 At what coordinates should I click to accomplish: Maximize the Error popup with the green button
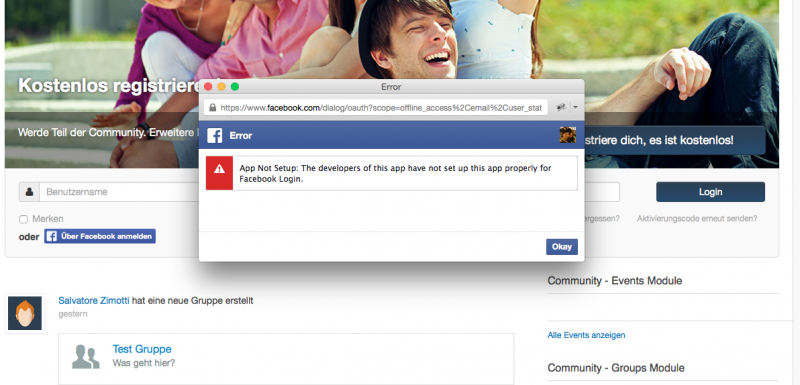[x=235, y=87]
